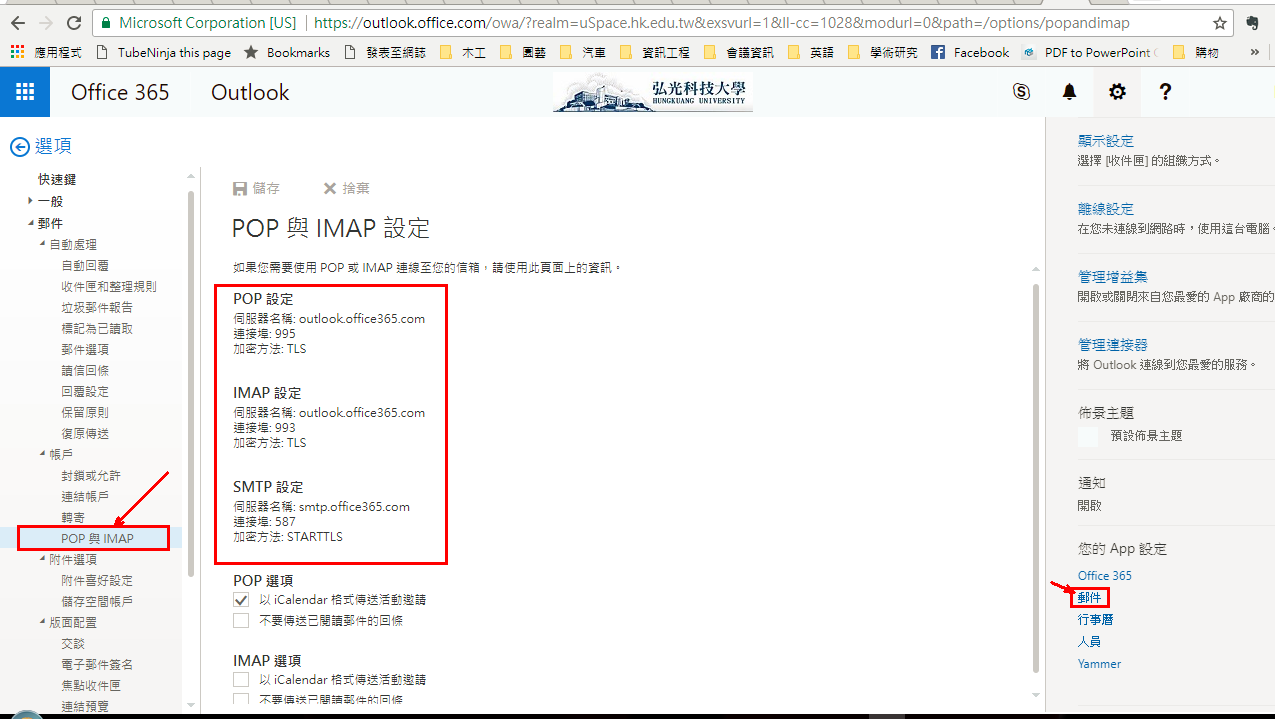Click the browser back arrow

18,22
